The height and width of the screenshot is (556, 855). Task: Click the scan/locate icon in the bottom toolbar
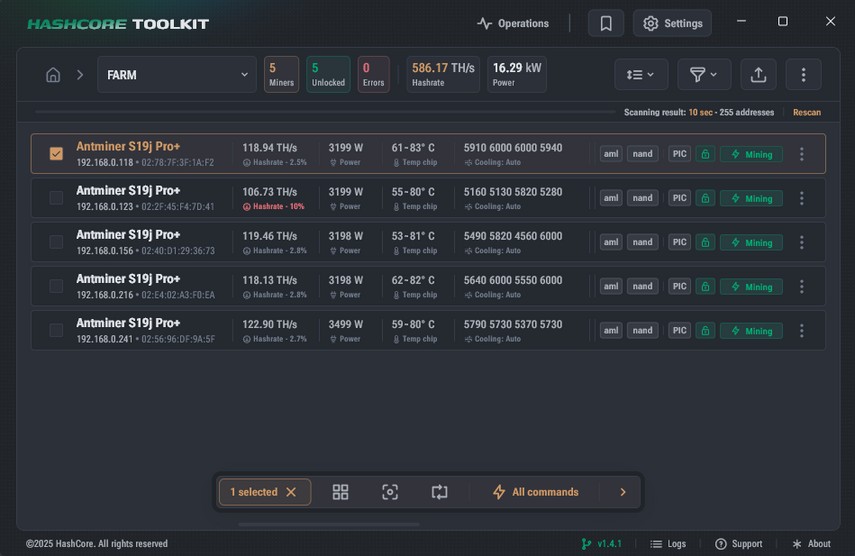pyautogui.click(x=390, y=492)
